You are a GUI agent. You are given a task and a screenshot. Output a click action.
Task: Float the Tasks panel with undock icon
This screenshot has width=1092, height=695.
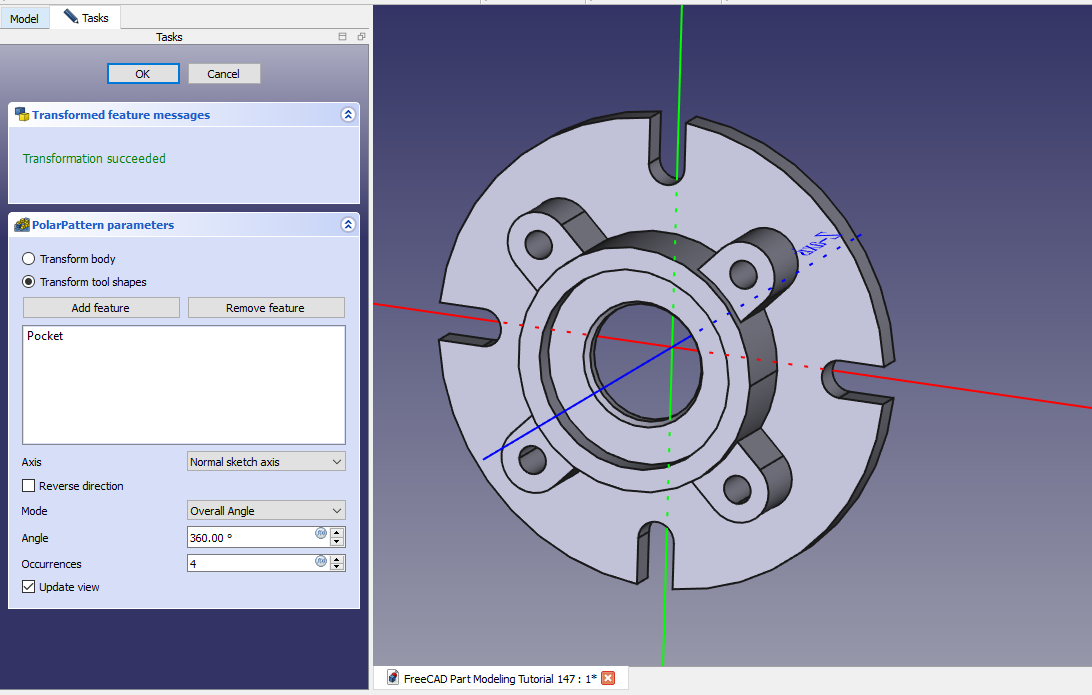tap(361, 37)
